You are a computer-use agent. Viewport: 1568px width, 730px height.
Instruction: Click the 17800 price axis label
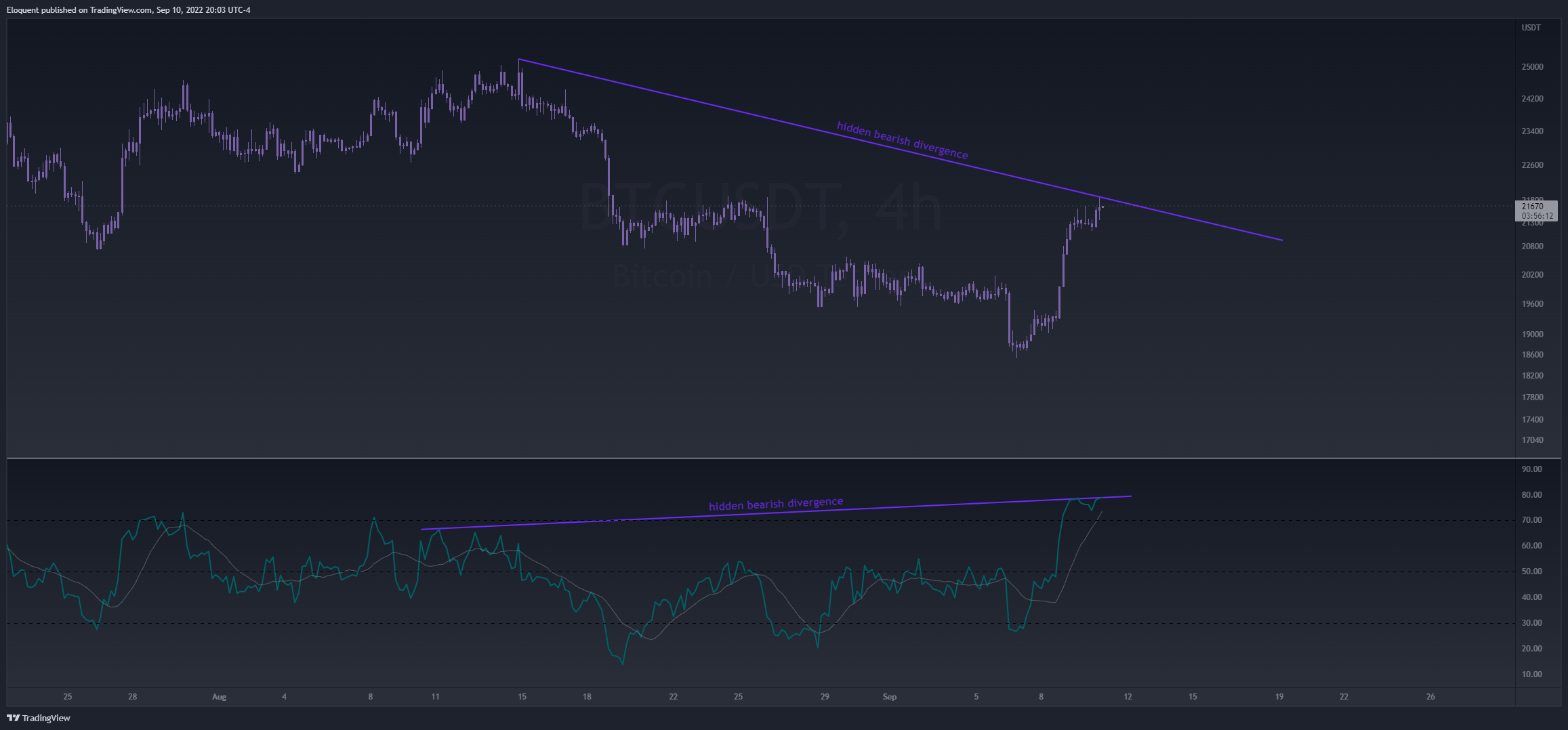click(1532, 398)
